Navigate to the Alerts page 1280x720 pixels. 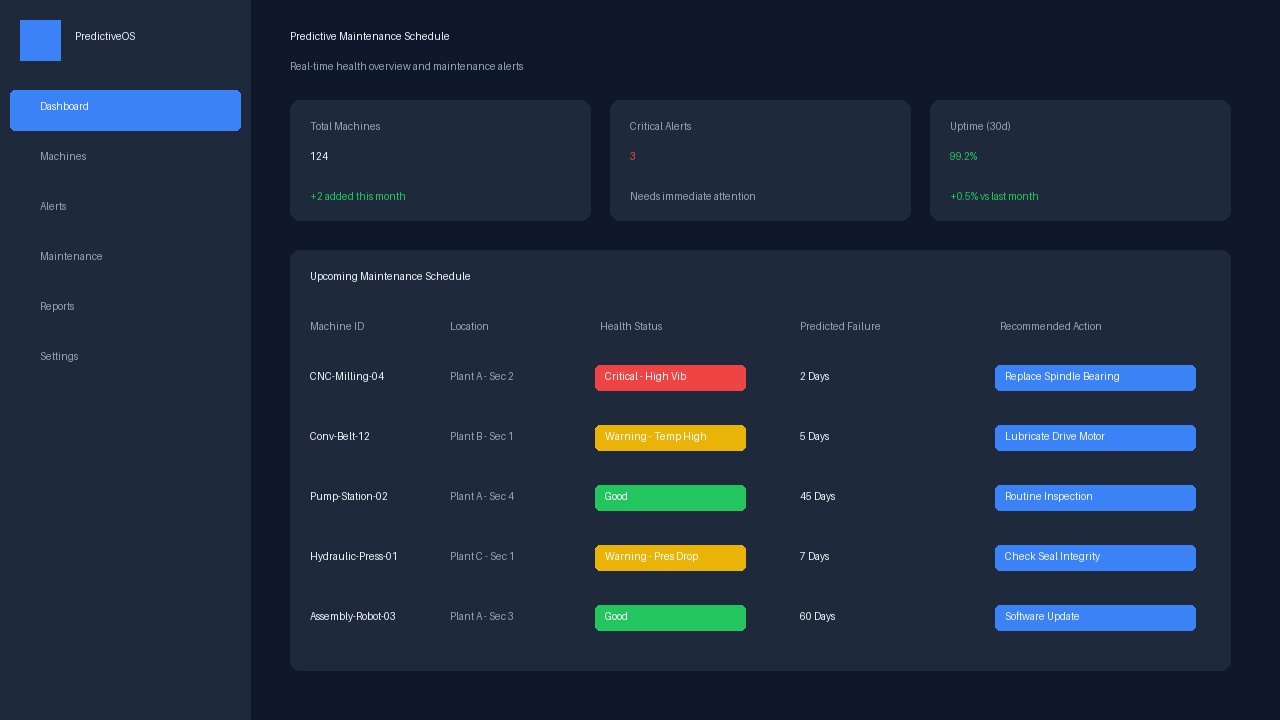pyautogui.click(x=53, y=207)
